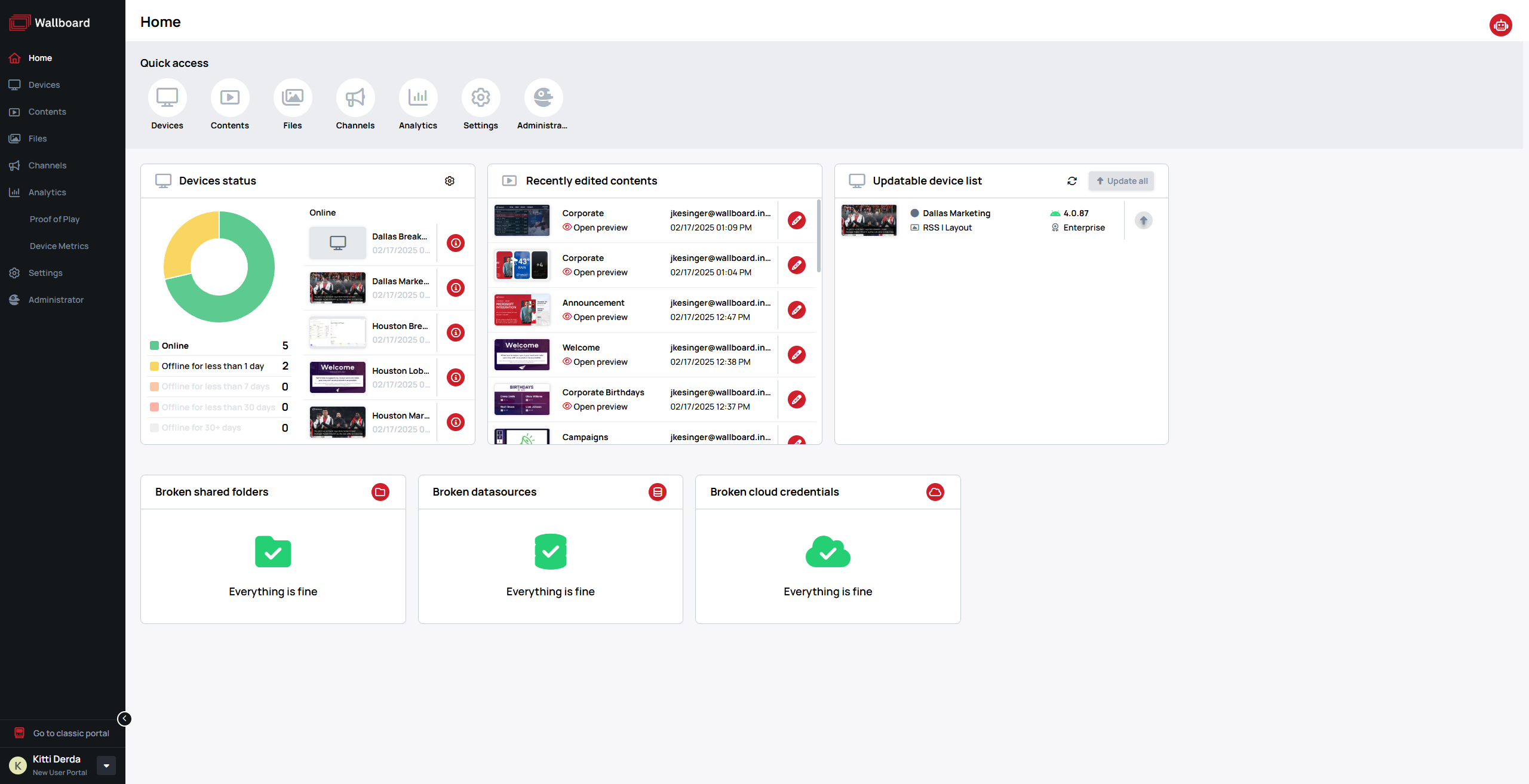Expand the Kitti Derda user menu dropdown
Viewport: 1529px width, 784px height.
(x=106, y=765)
